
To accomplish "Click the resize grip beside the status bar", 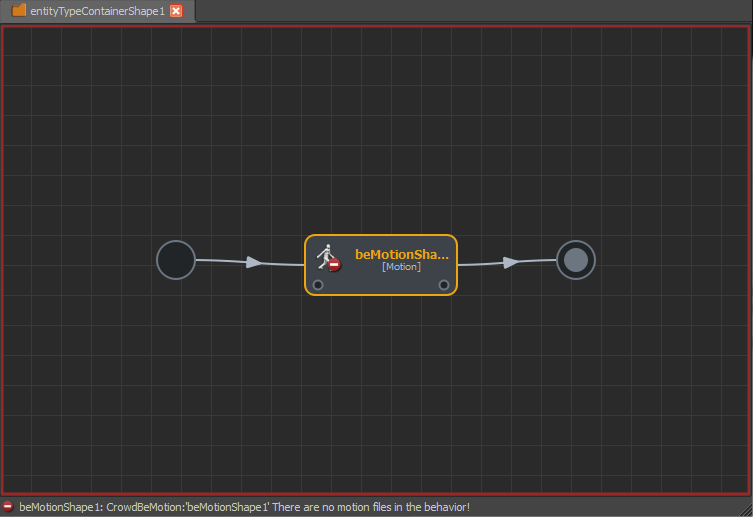I will [746, 509].
